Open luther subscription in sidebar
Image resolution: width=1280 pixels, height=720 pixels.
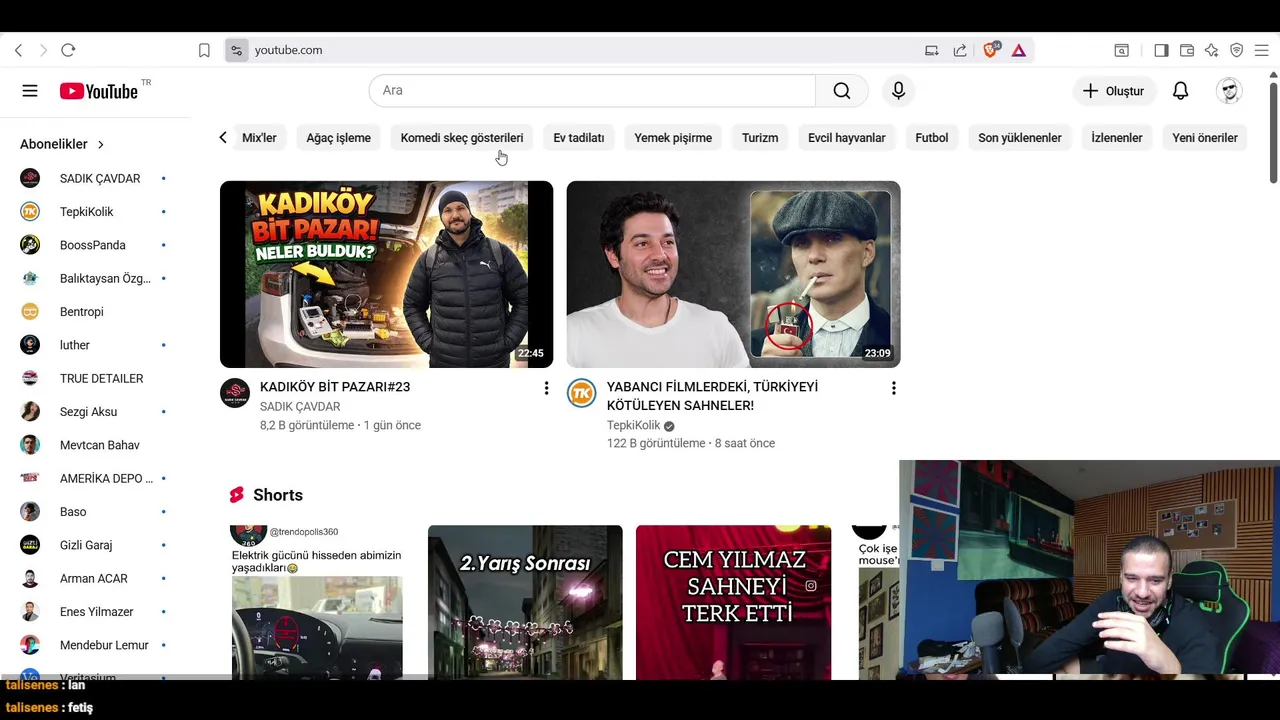point(95,345)
